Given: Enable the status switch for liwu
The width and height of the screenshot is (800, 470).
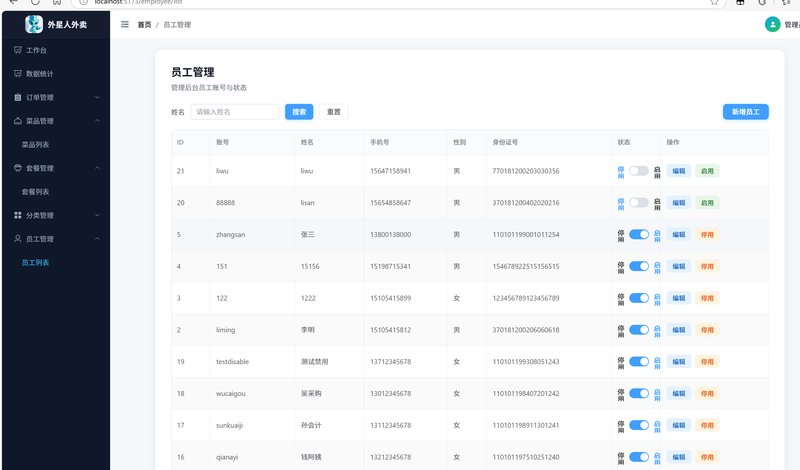Looking at the screenshot, I should click(639, 171).
